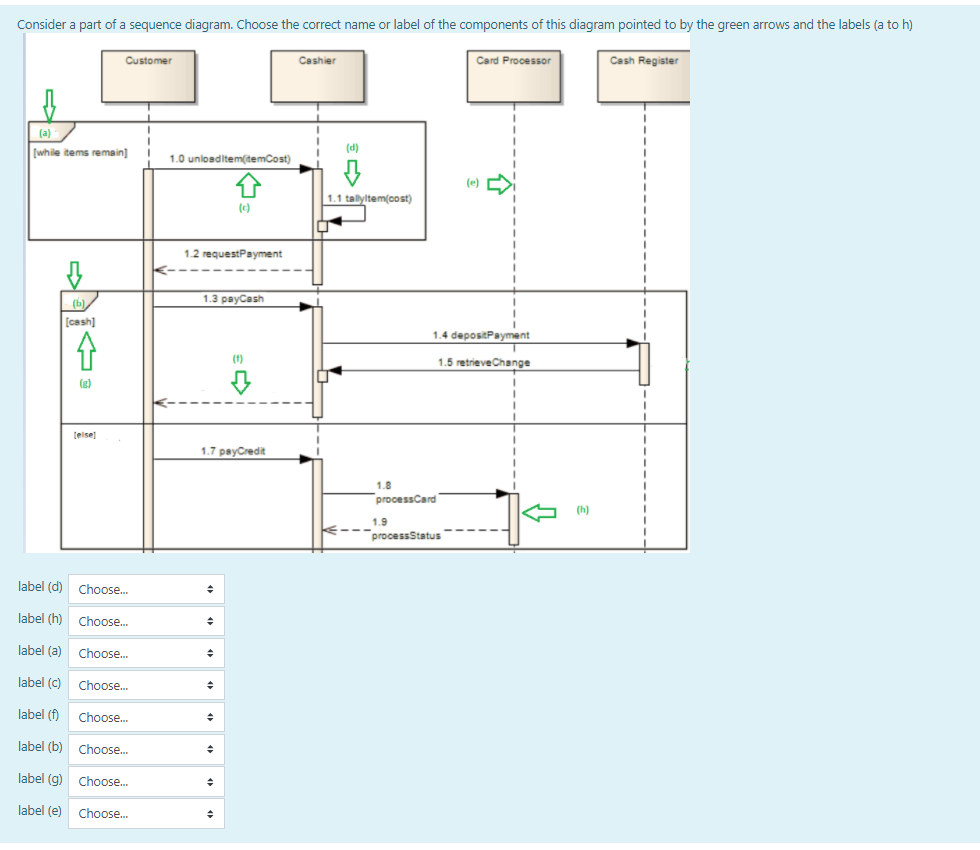Select the green up arrow above label (g)
This screenshot has width=980, height=850.
(86, 350)
